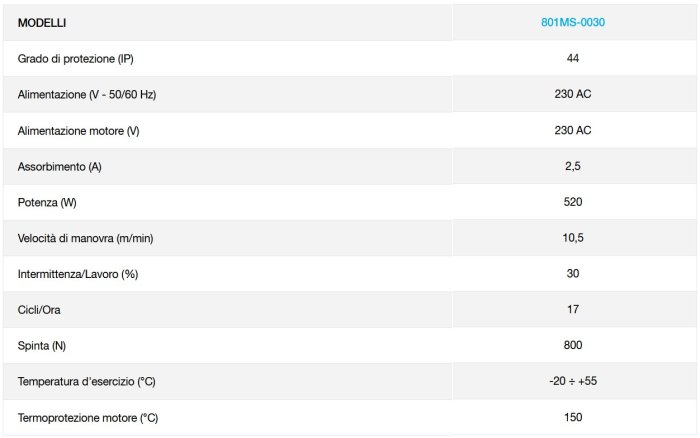Click the Cicli/Ora row label

point(39,310)
